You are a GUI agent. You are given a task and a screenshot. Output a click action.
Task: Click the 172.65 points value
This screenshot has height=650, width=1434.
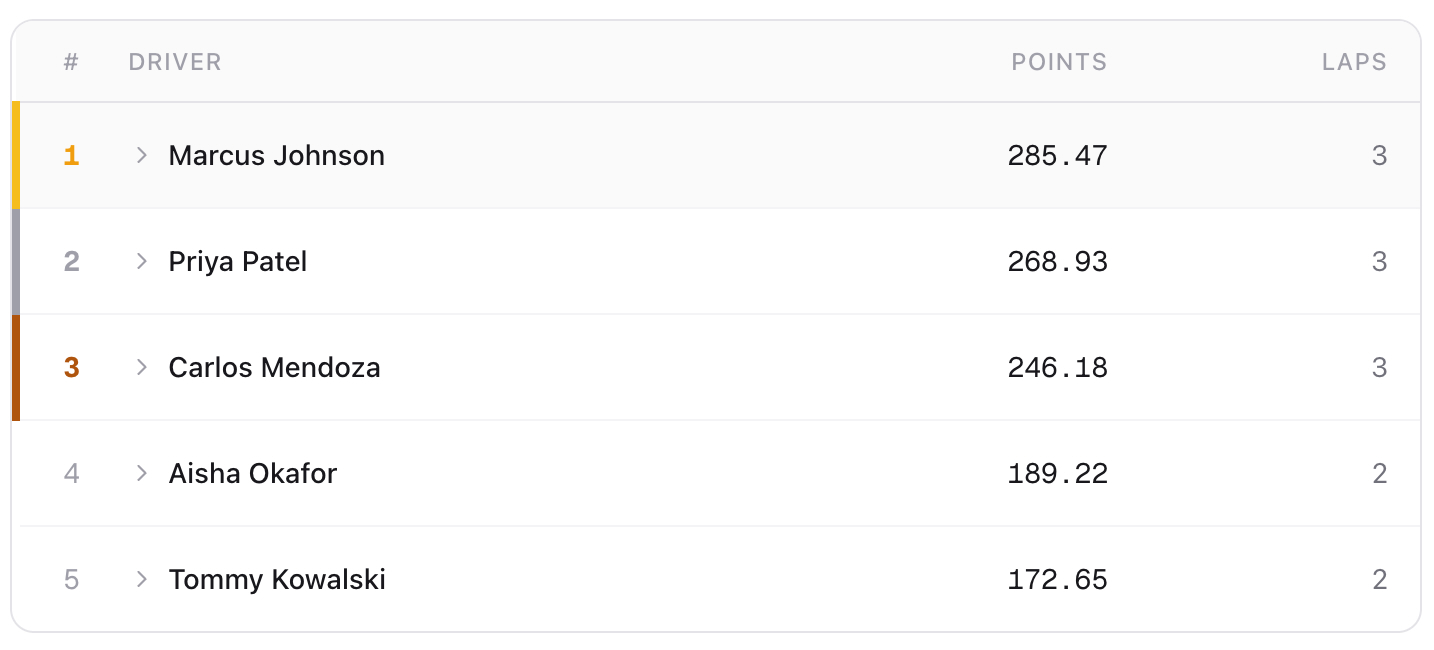click(1057, 579)
